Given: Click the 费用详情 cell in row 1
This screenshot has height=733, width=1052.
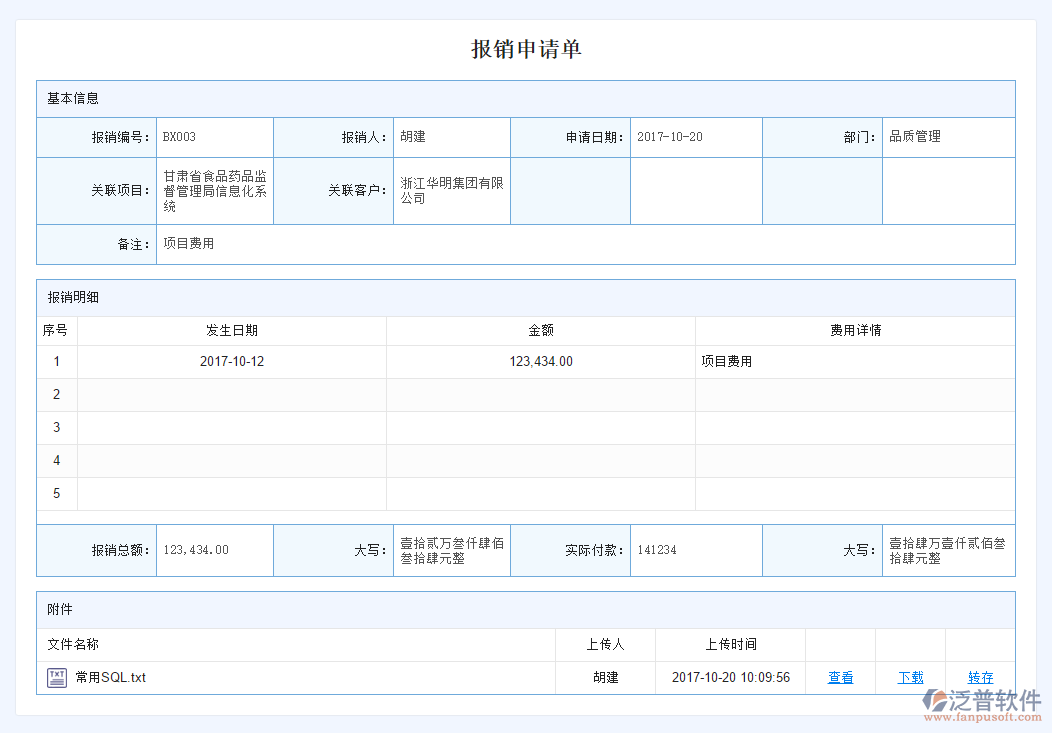Looking at the screenshot, I should point(727,362).
